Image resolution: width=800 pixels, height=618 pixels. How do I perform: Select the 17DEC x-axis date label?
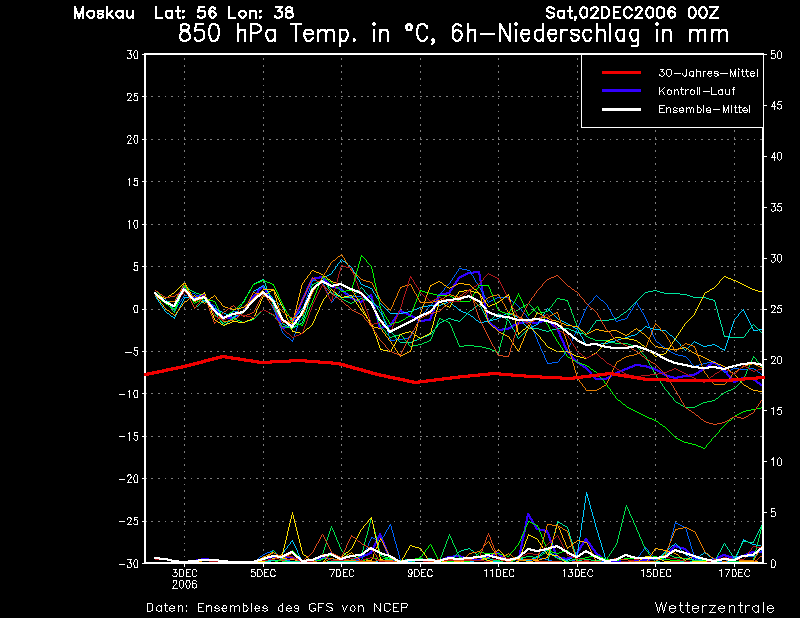pyautogui.click(x=734, y=573)
